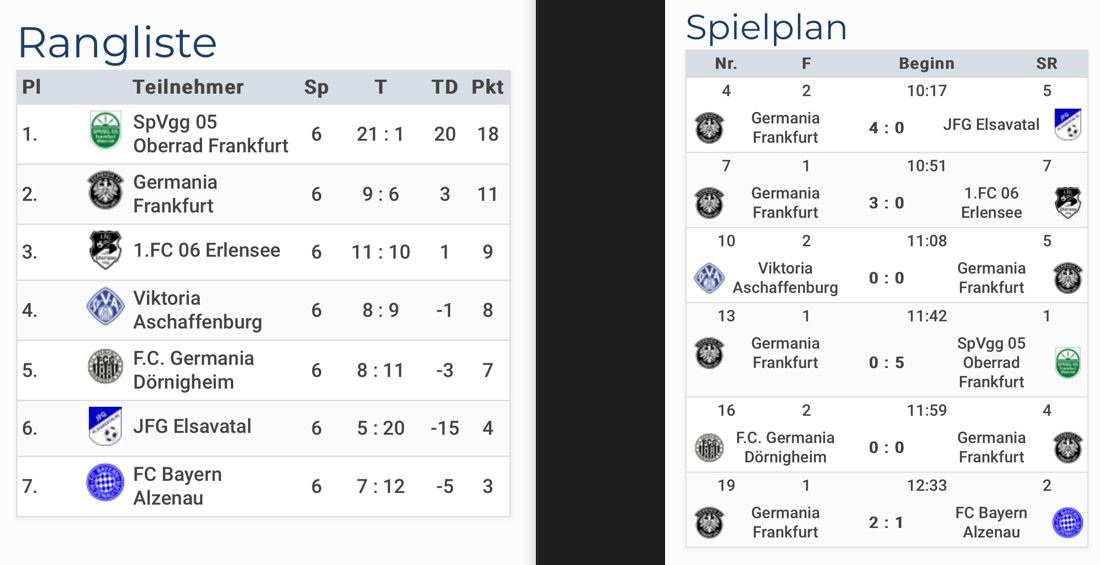Click the JFG Elsavatal crest in match 4
1100x565 pixels.
tap(1068, 124)
